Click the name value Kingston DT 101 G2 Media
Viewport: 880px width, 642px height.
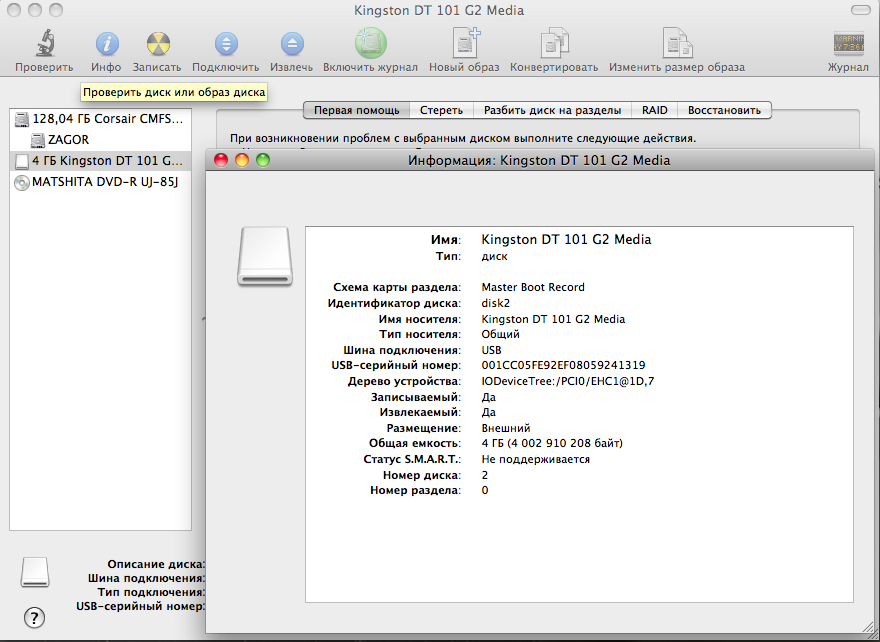[x=566, y=240]
